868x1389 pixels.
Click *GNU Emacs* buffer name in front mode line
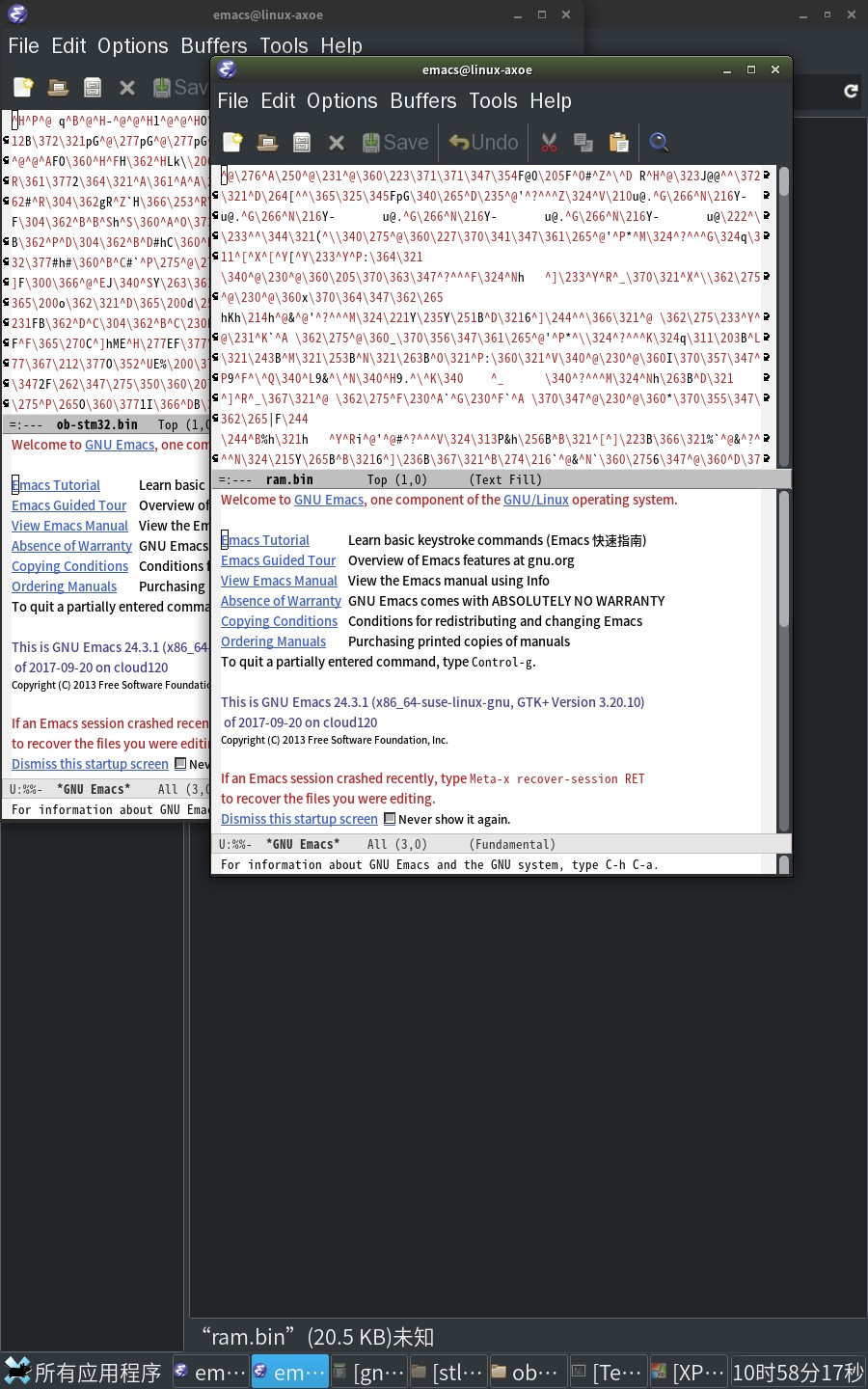pyautogui.click(x=303, y=844)
